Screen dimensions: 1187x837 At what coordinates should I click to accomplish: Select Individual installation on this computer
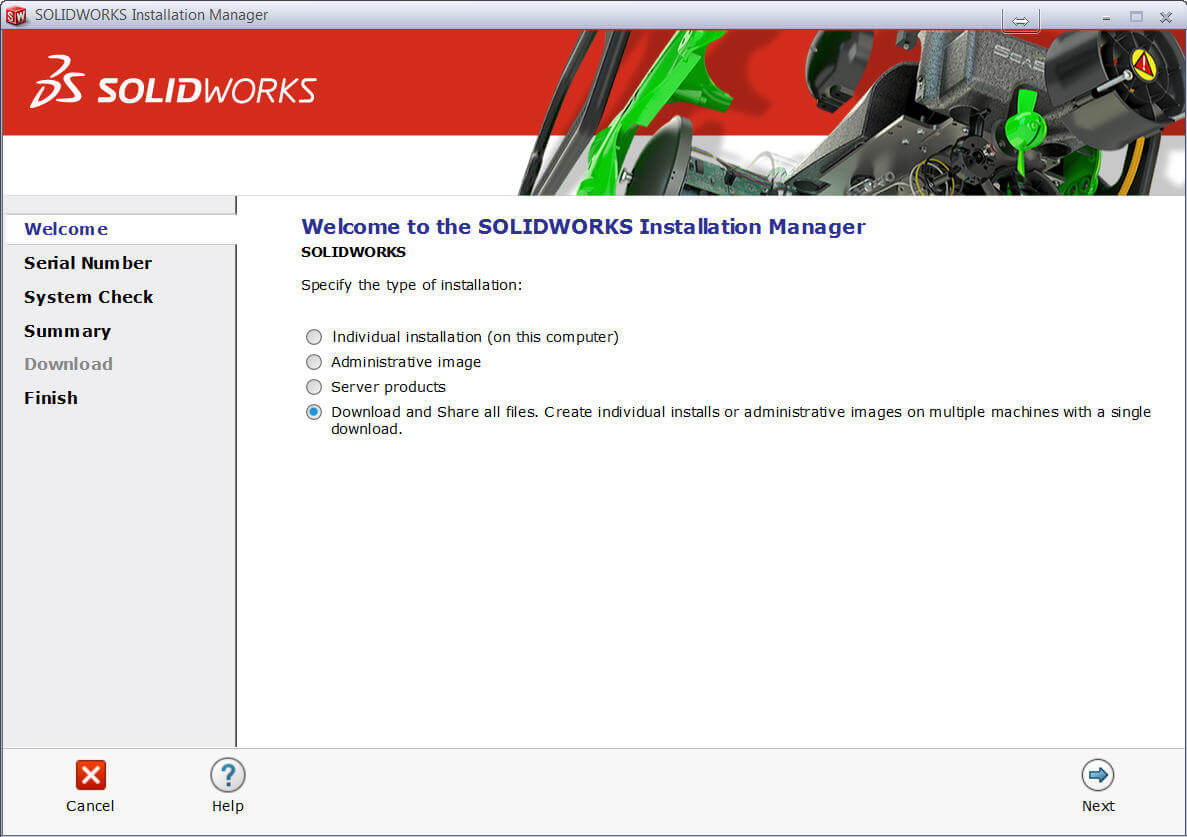314,337
